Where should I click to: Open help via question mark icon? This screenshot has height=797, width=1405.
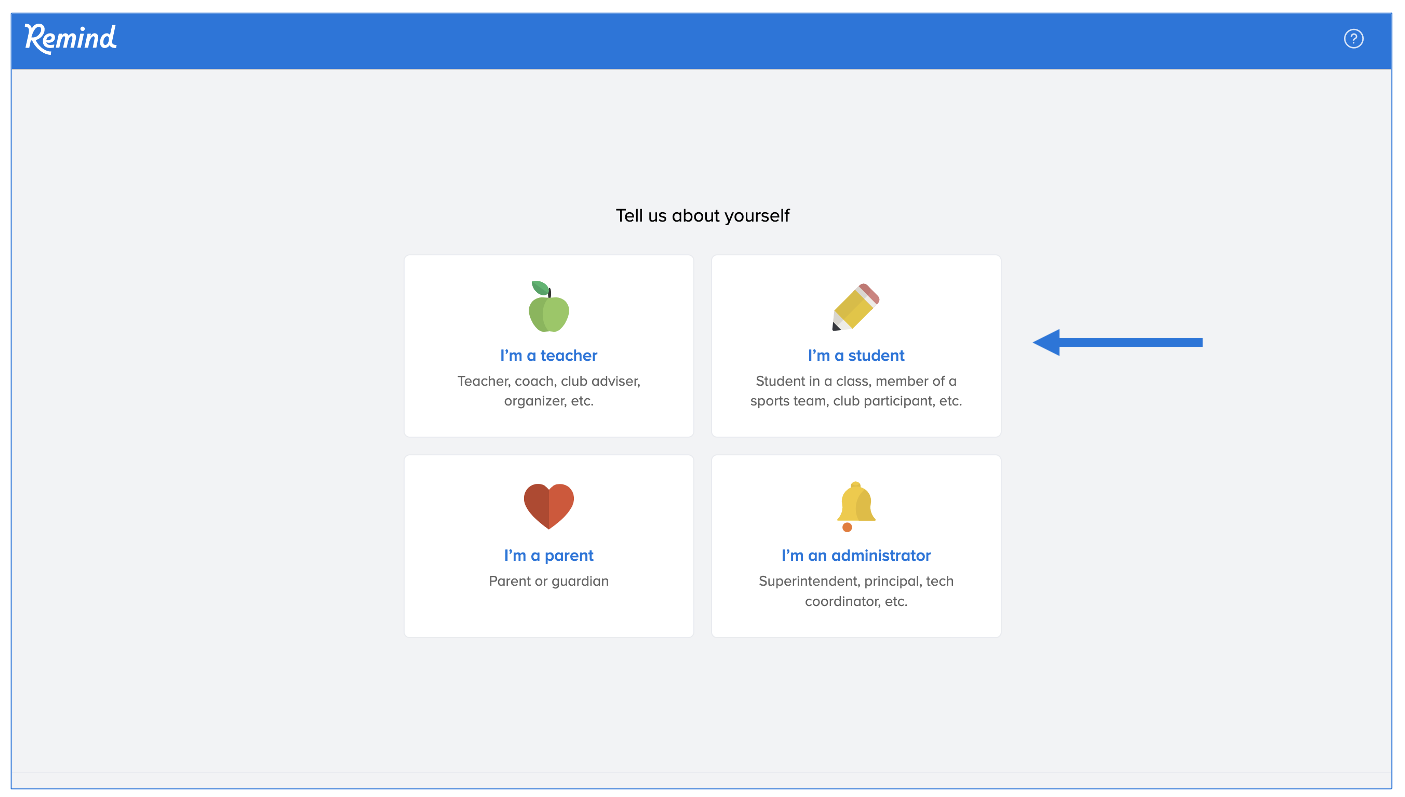pos(1353,39)
